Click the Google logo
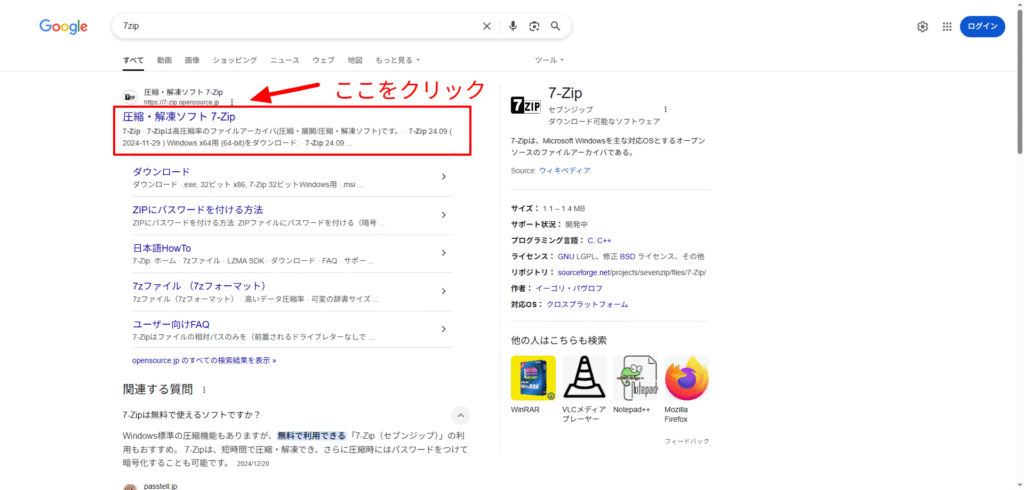This screenshot has height=490, width=1024. (63, 26)
